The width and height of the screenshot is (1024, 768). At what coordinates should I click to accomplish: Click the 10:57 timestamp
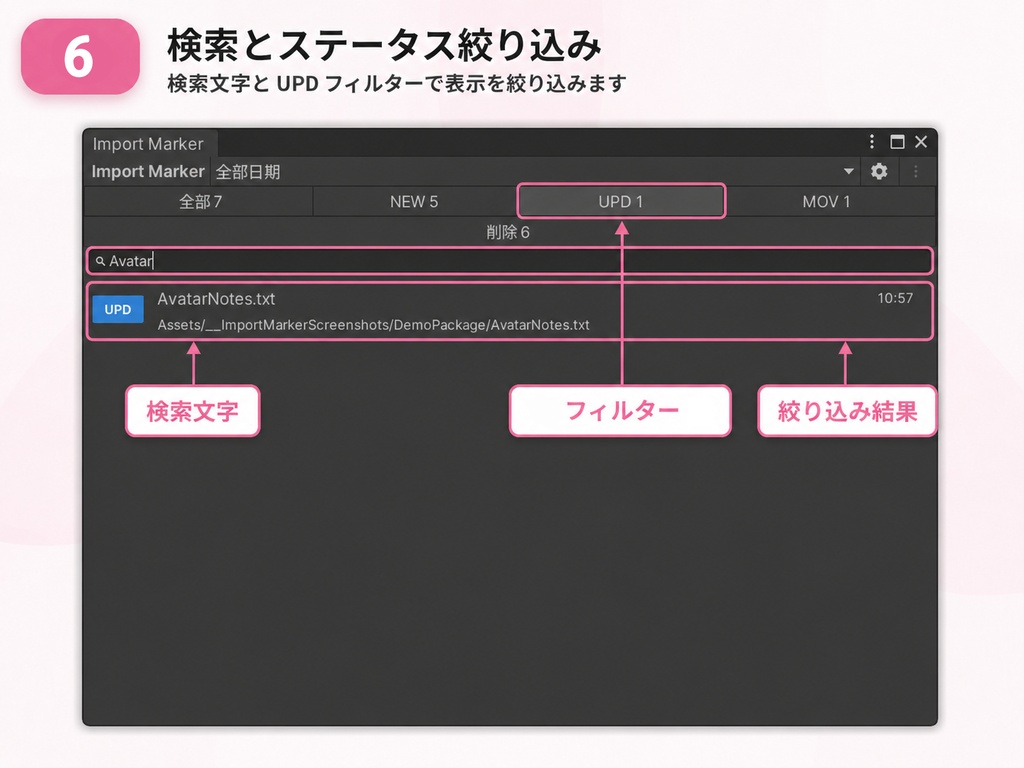tap(895, 298)
